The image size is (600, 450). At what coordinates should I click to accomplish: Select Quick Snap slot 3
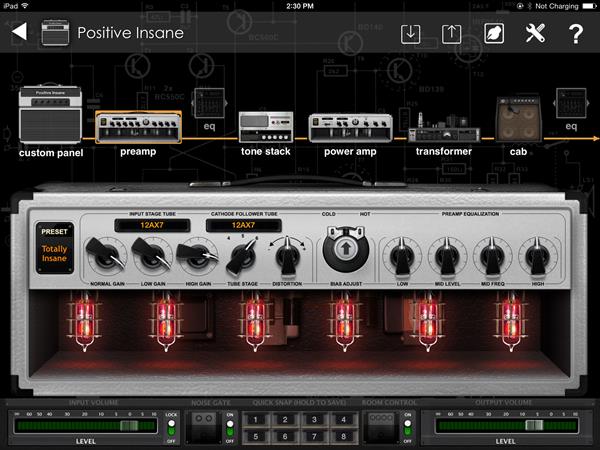314,420
